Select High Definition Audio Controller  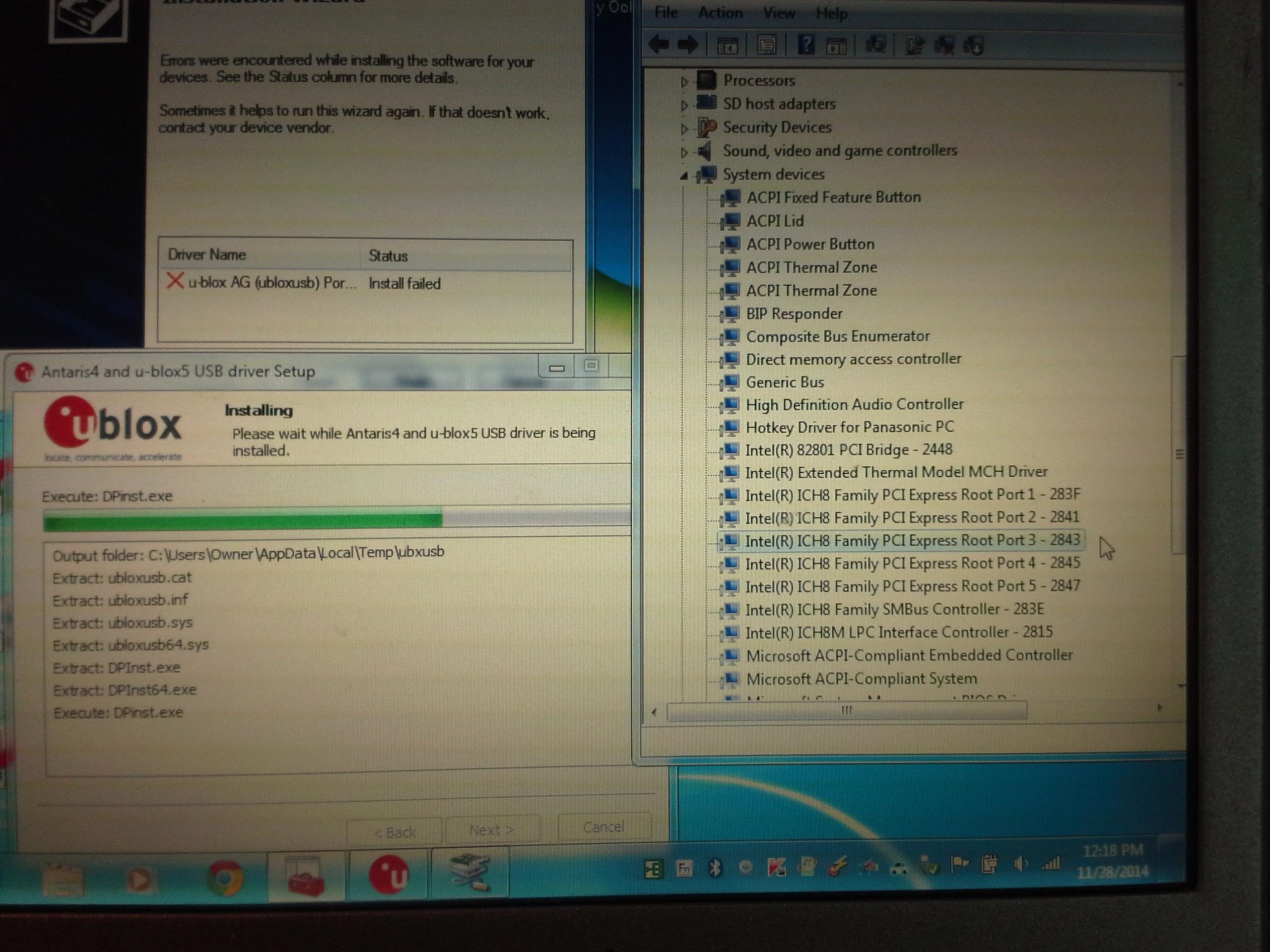pos(854,404)
